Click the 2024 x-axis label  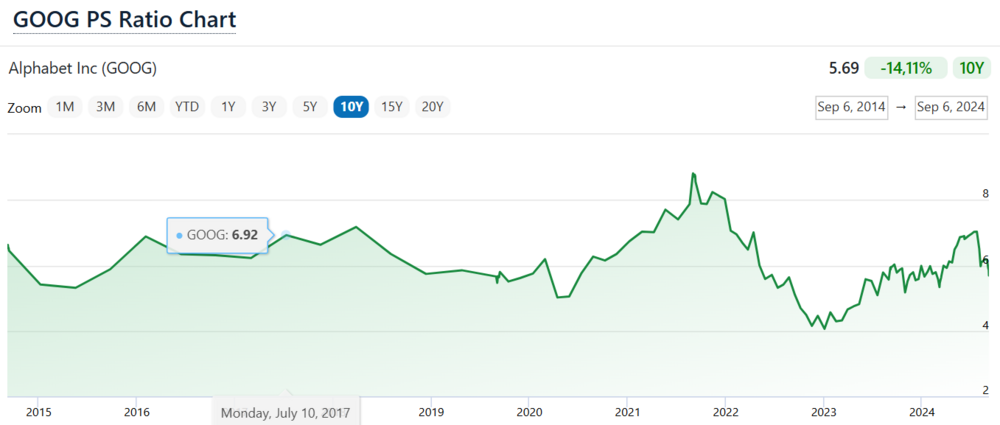click(x=922, y=412)
